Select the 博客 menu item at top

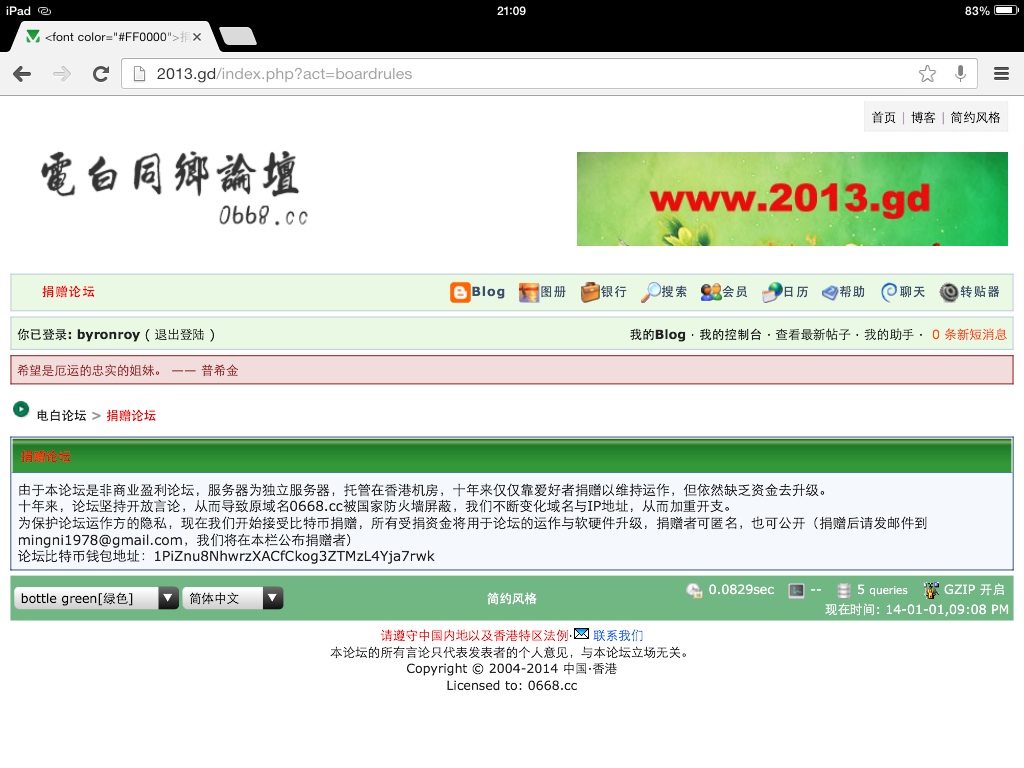[923, 117]
